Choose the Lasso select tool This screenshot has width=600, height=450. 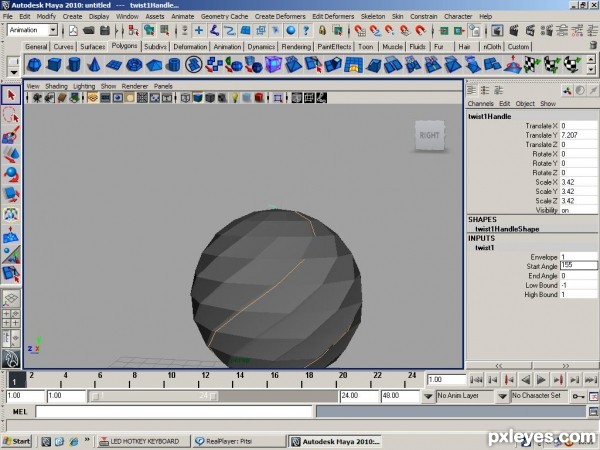[x=11, y=115]
